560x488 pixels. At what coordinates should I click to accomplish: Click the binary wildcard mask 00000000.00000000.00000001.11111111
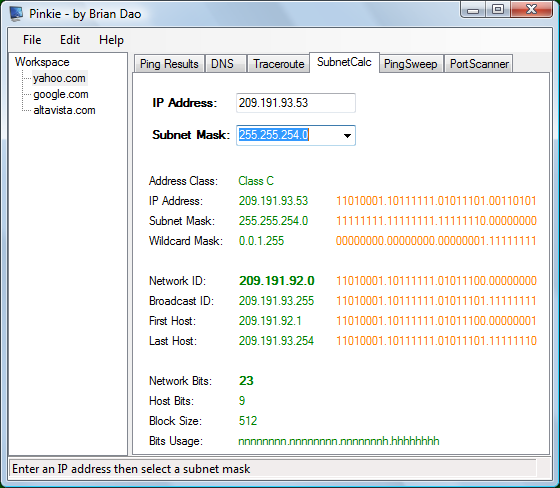click(x=436, y=241)
